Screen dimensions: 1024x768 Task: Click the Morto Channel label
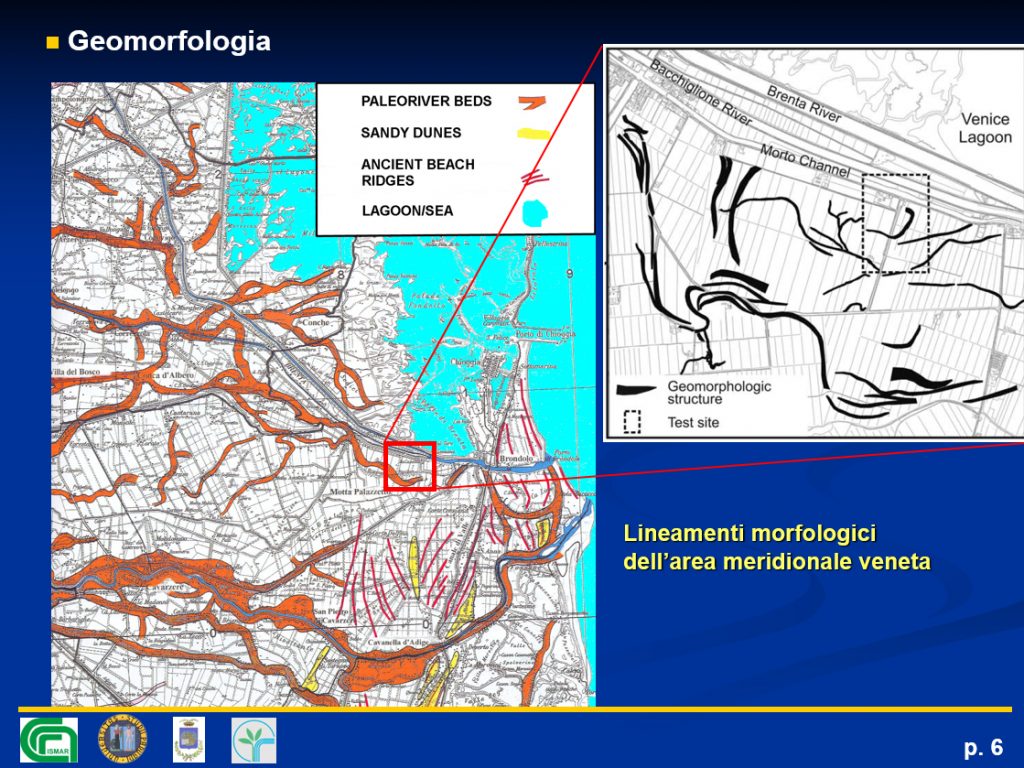(805, 159)
